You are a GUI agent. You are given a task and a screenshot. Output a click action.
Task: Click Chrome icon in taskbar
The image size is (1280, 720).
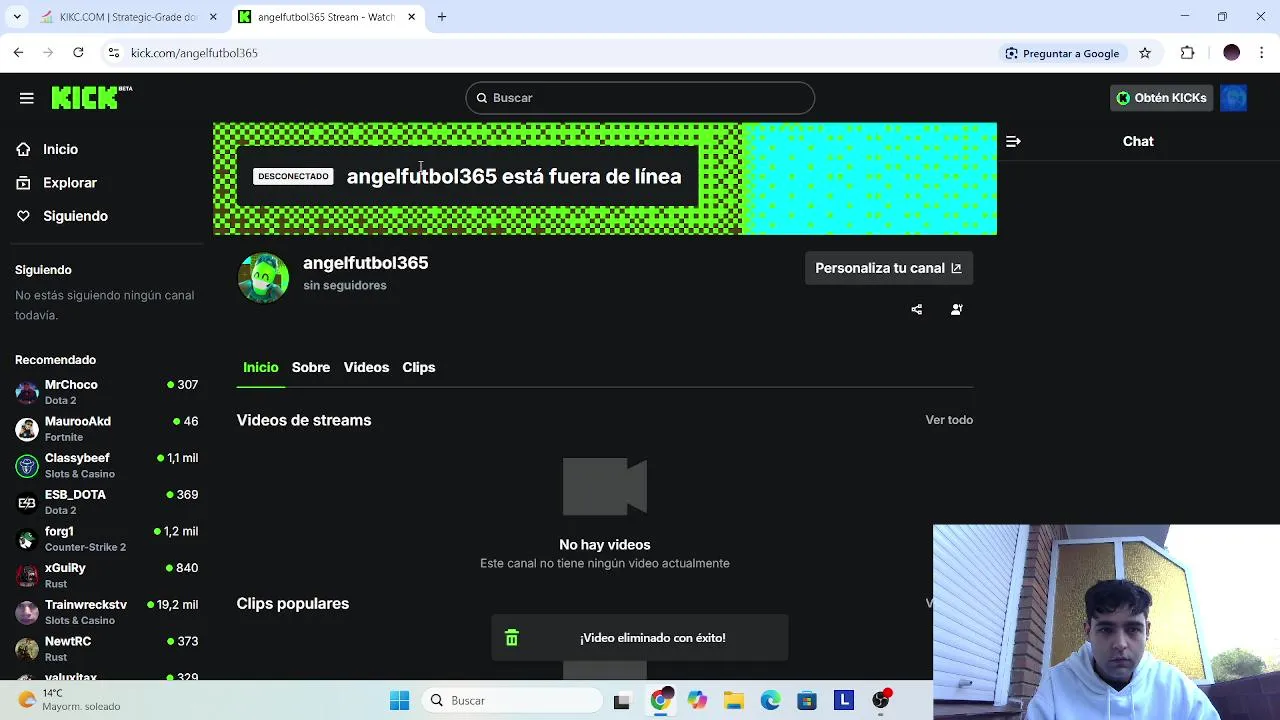(660, 701)
